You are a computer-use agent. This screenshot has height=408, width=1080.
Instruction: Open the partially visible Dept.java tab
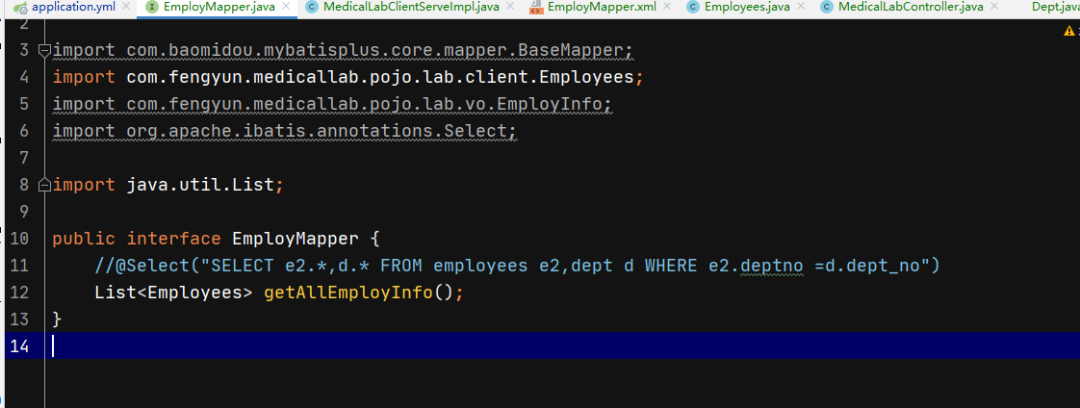pyautogui.click(x=1055, y=8)
